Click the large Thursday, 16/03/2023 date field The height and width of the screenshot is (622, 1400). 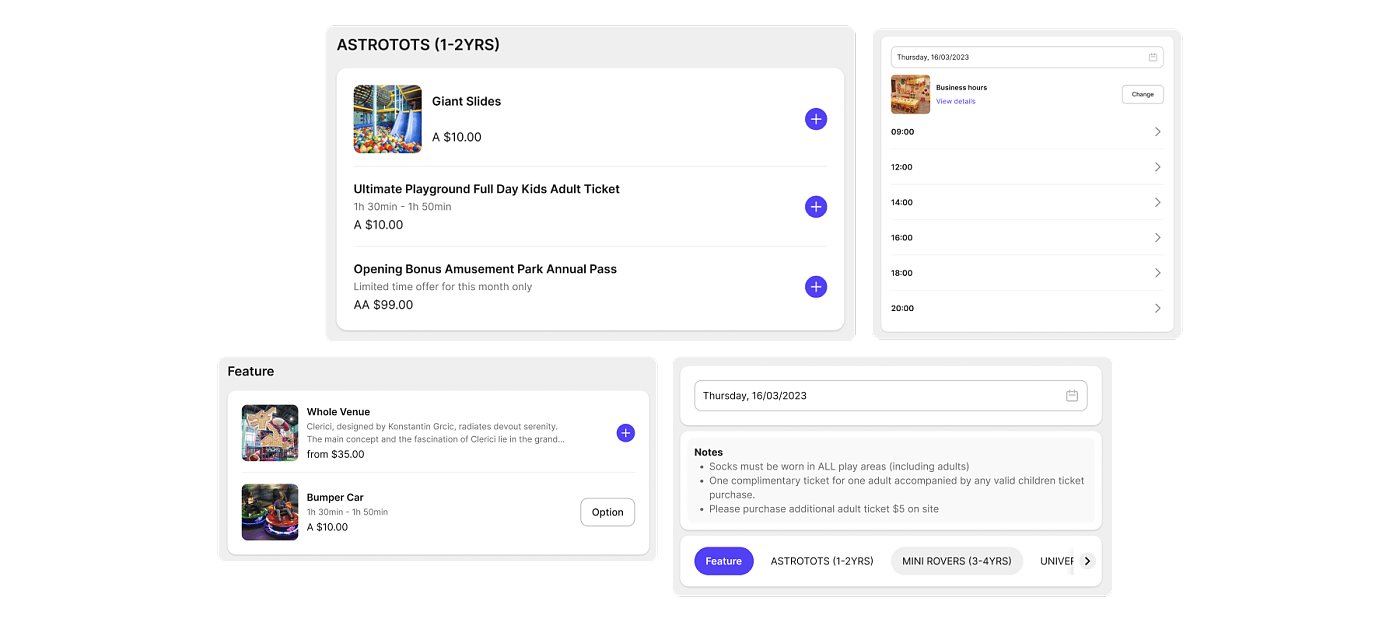pyautogui.click(x=891, y=396)
